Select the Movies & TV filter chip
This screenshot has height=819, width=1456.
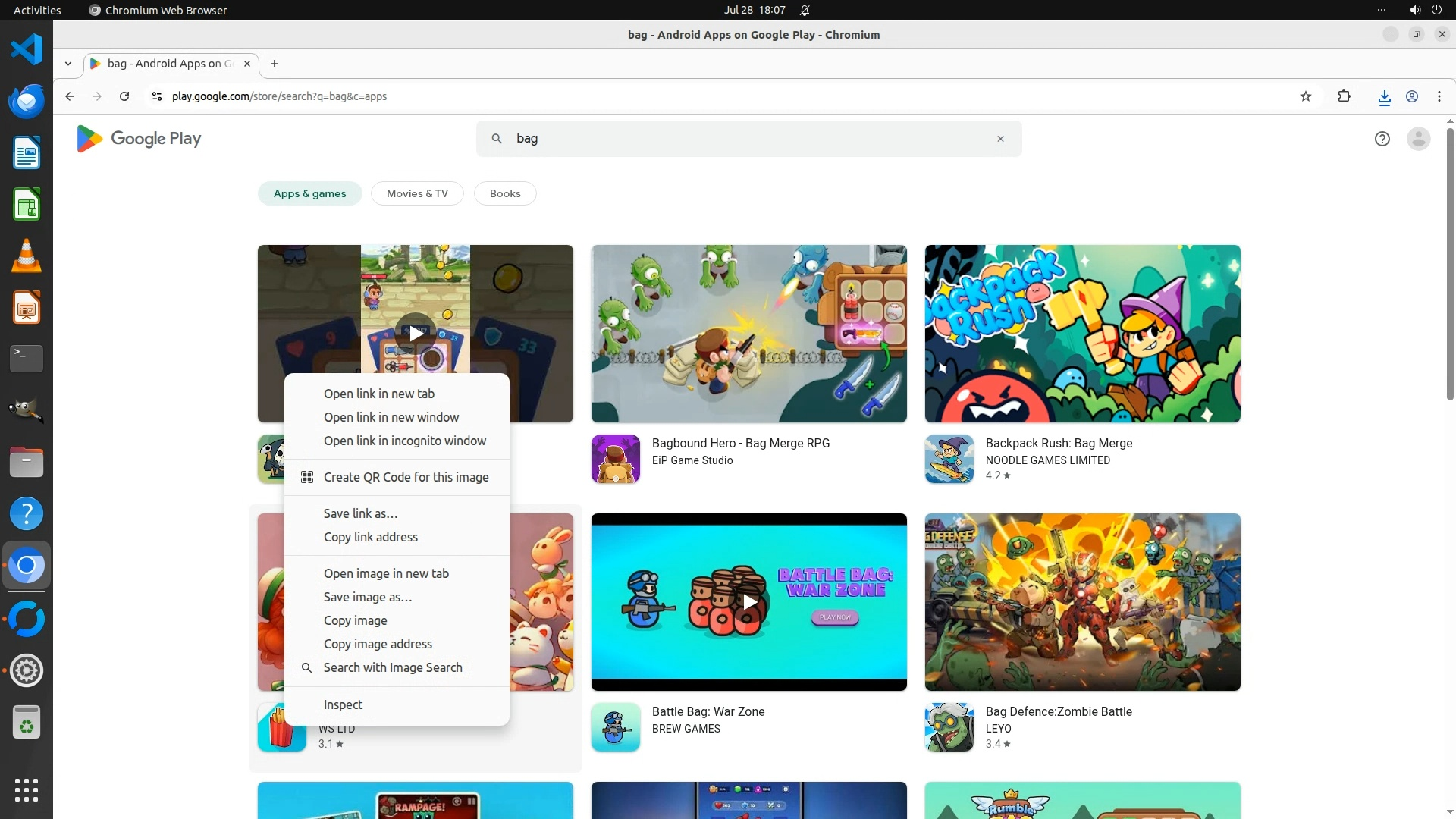(x=417, y=193)
